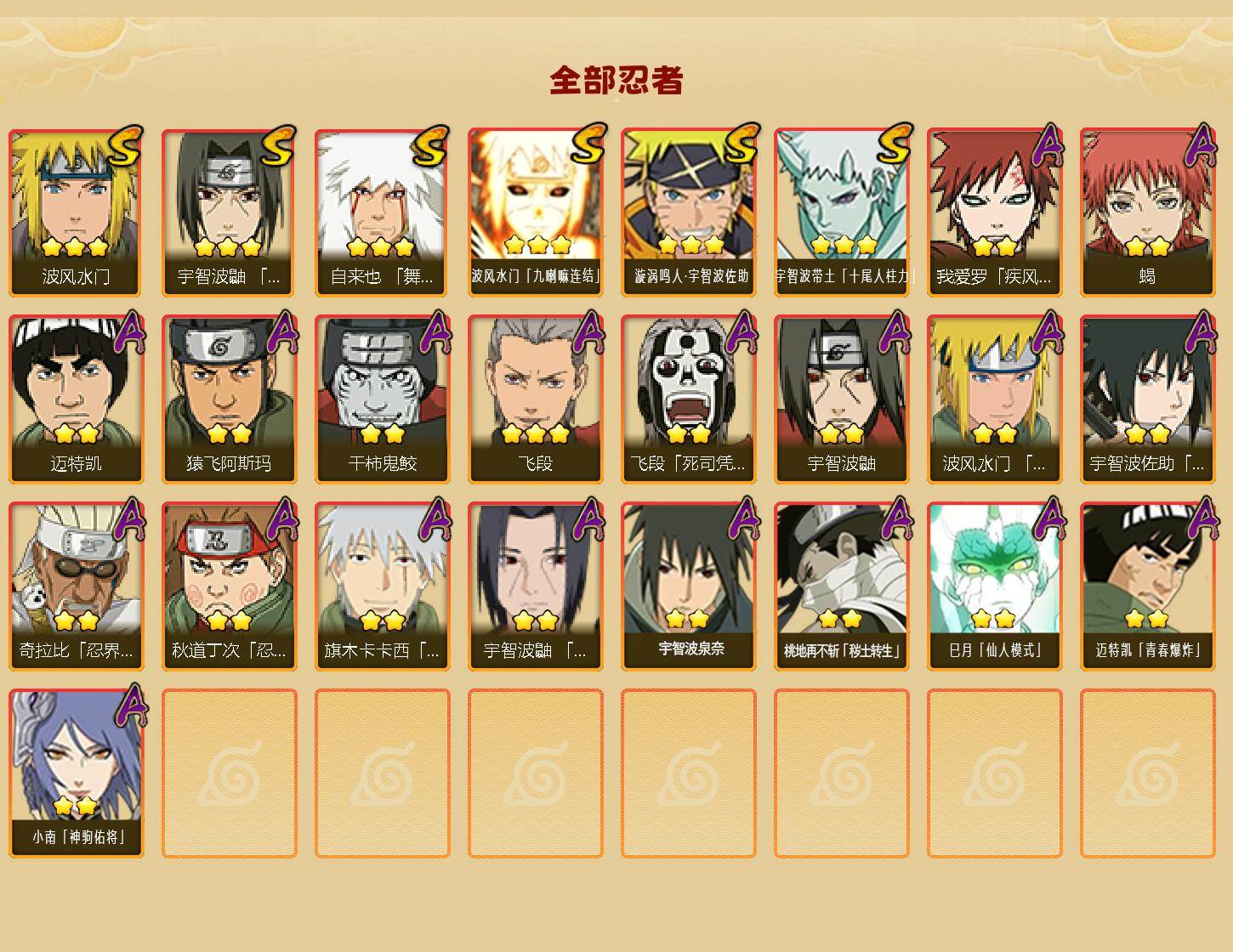The height and width of the screenshot is (952, 1233).
Task: Open 波风水门「九喇嘛连结」 card
Action: tap(536, 212)
